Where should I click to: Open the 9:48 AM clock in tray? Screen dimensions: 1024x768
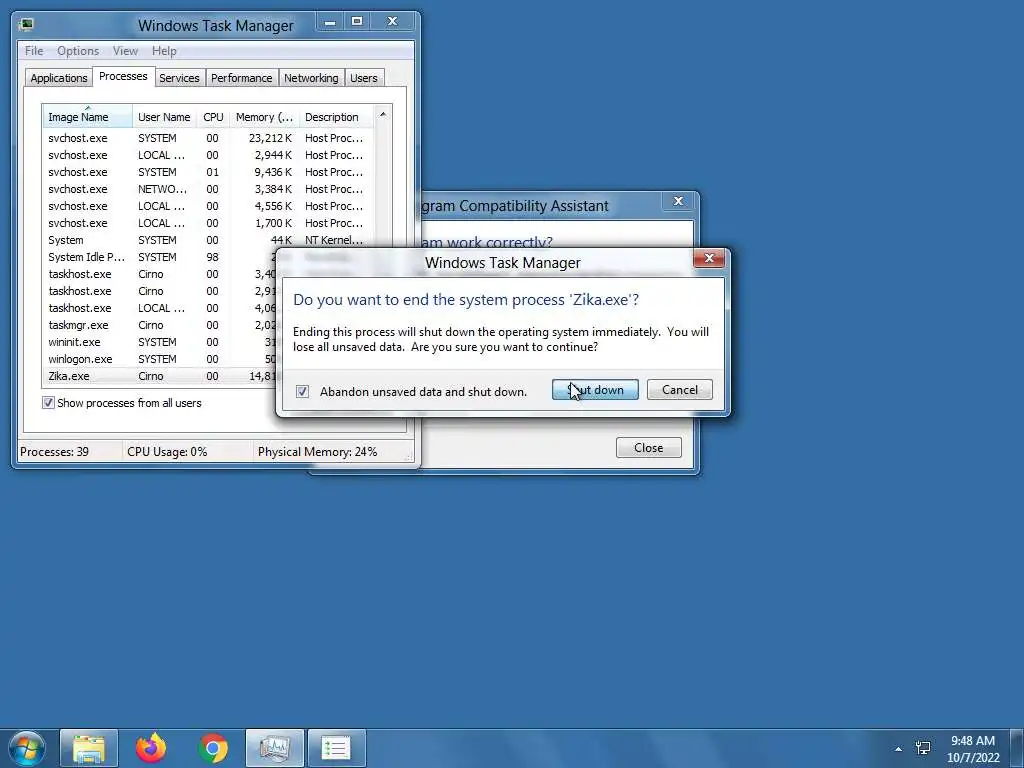(x=972, y=749)
